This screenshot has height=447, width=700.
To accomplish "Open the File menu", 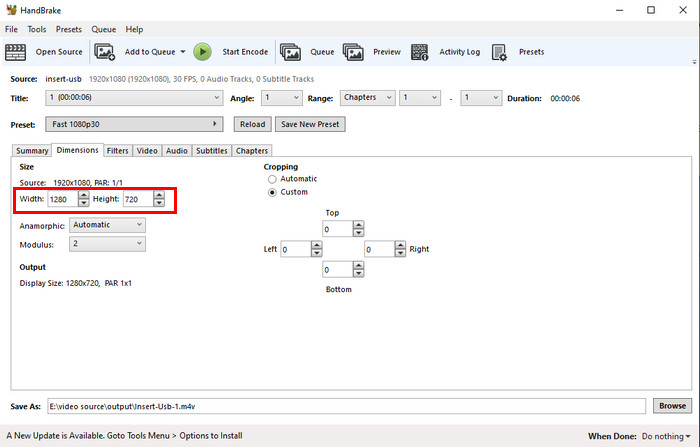I will tap(11, 29).
